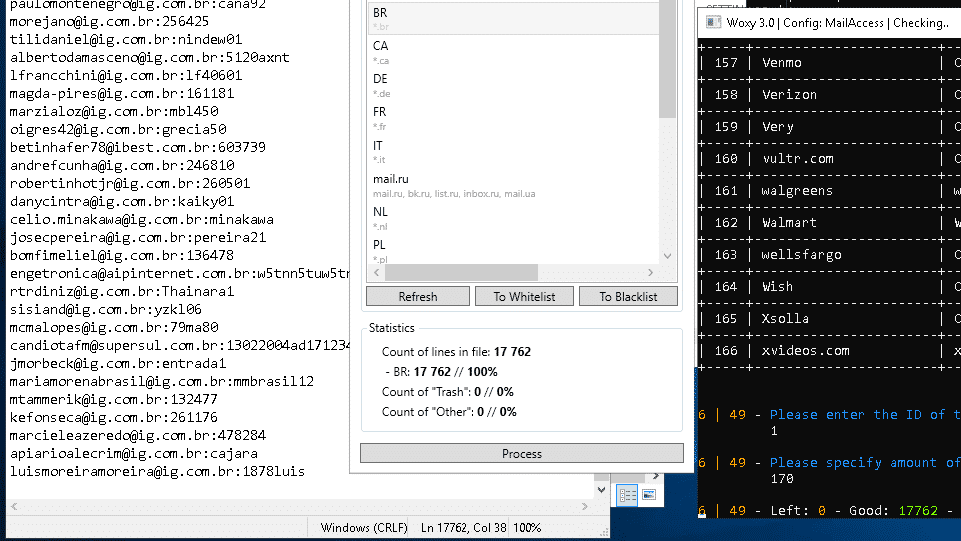Switch to the details view icon
Image resolution: width=961 pixels, height=541 pixels.
point(627,494)
